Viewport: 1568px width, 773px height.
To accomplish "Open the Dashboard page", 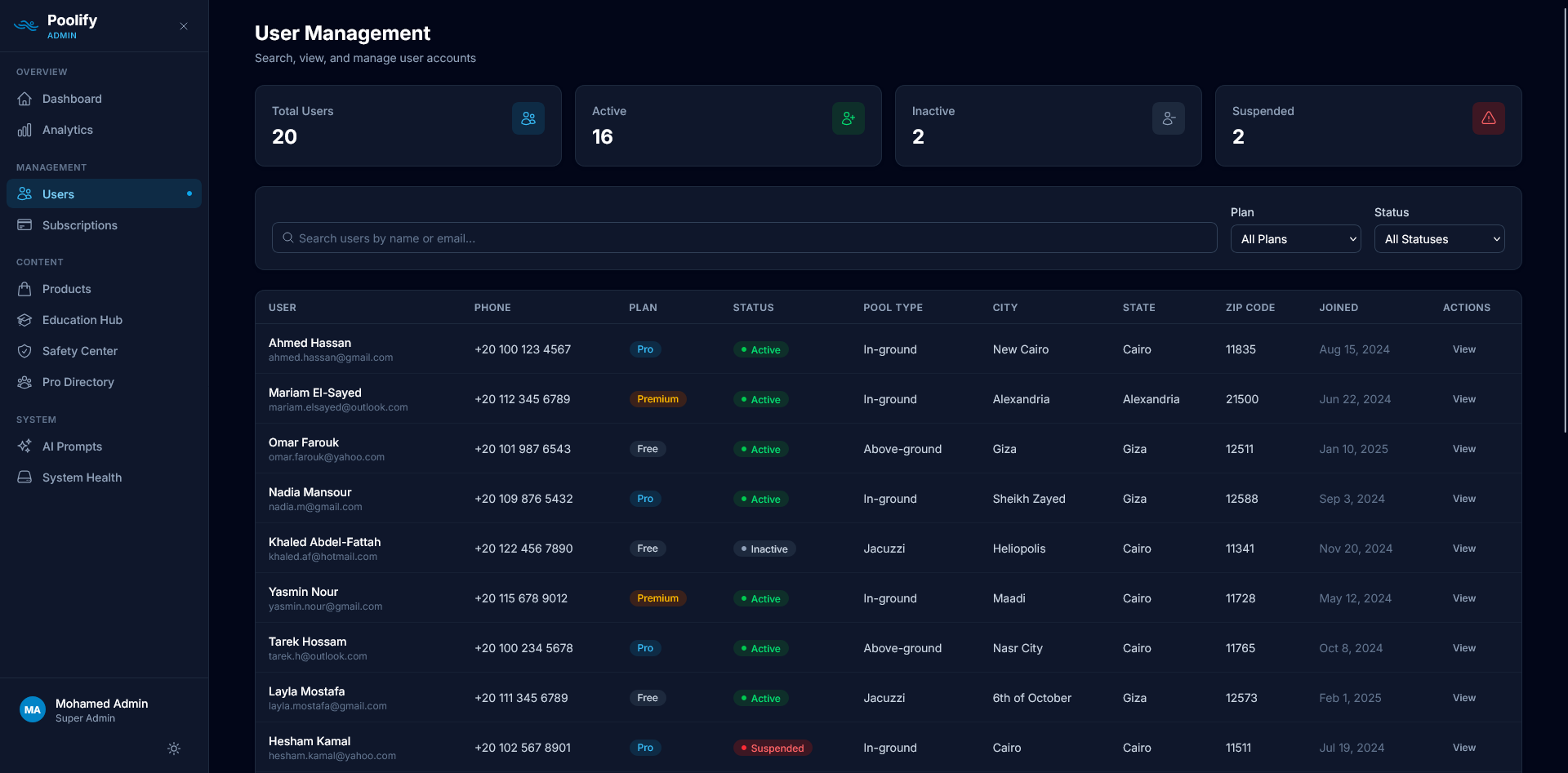I will coord(104,99).
